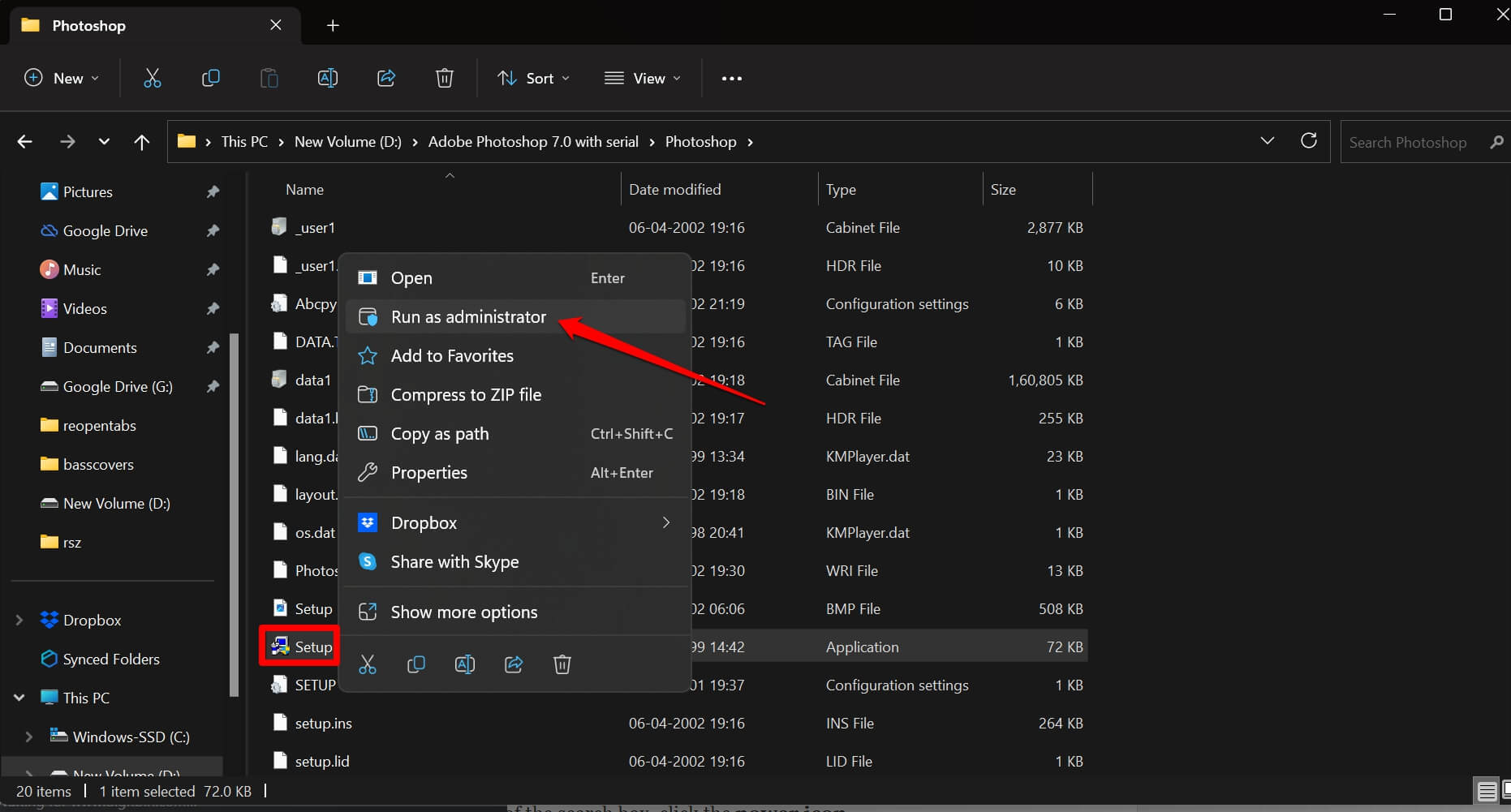Click the Setup application file icon
The image size is (1511, 812).
pyautogui.click(x=280, y=647)
